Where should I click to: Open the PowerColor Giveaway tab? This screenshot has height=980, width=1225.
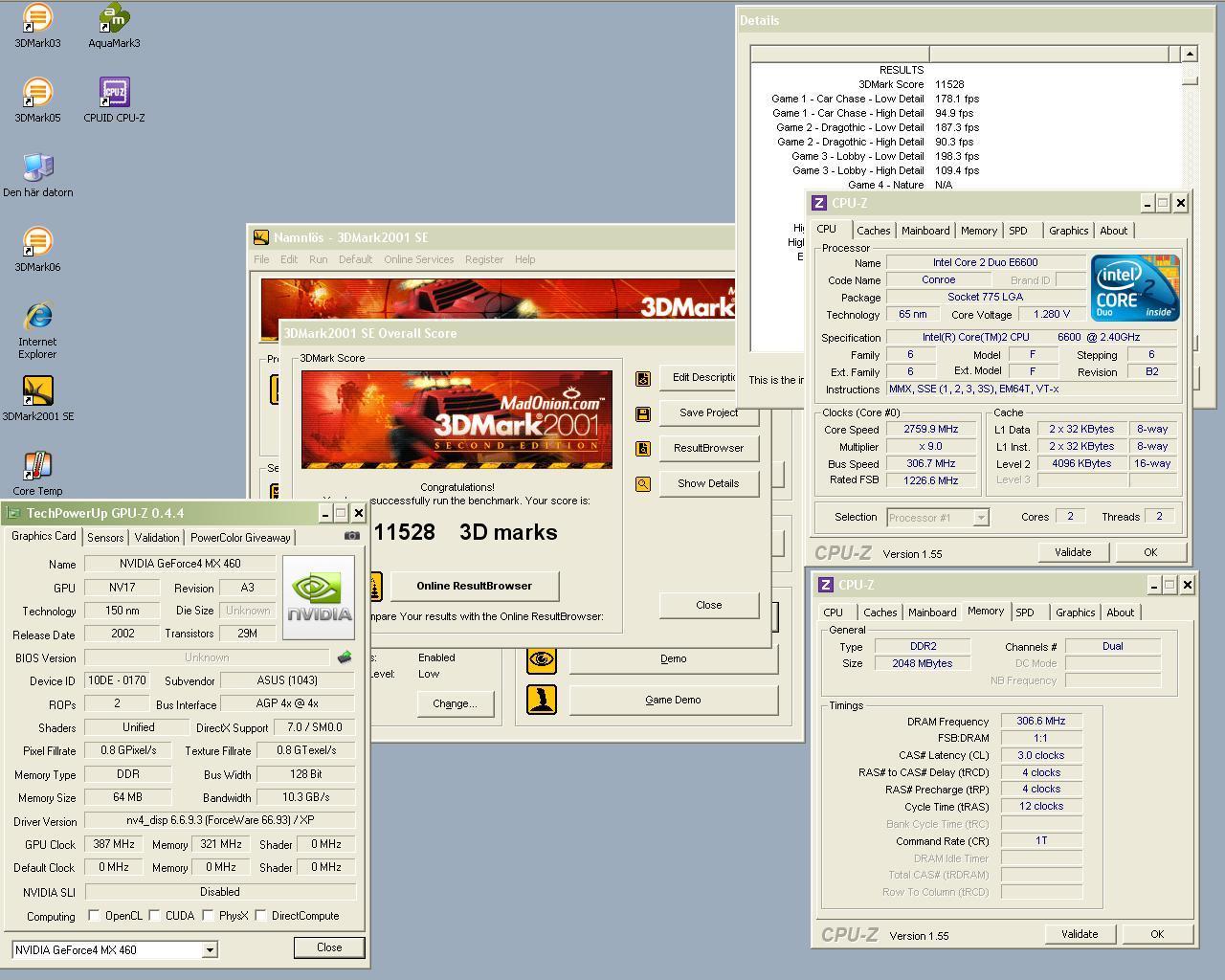(x=240, y=538)
